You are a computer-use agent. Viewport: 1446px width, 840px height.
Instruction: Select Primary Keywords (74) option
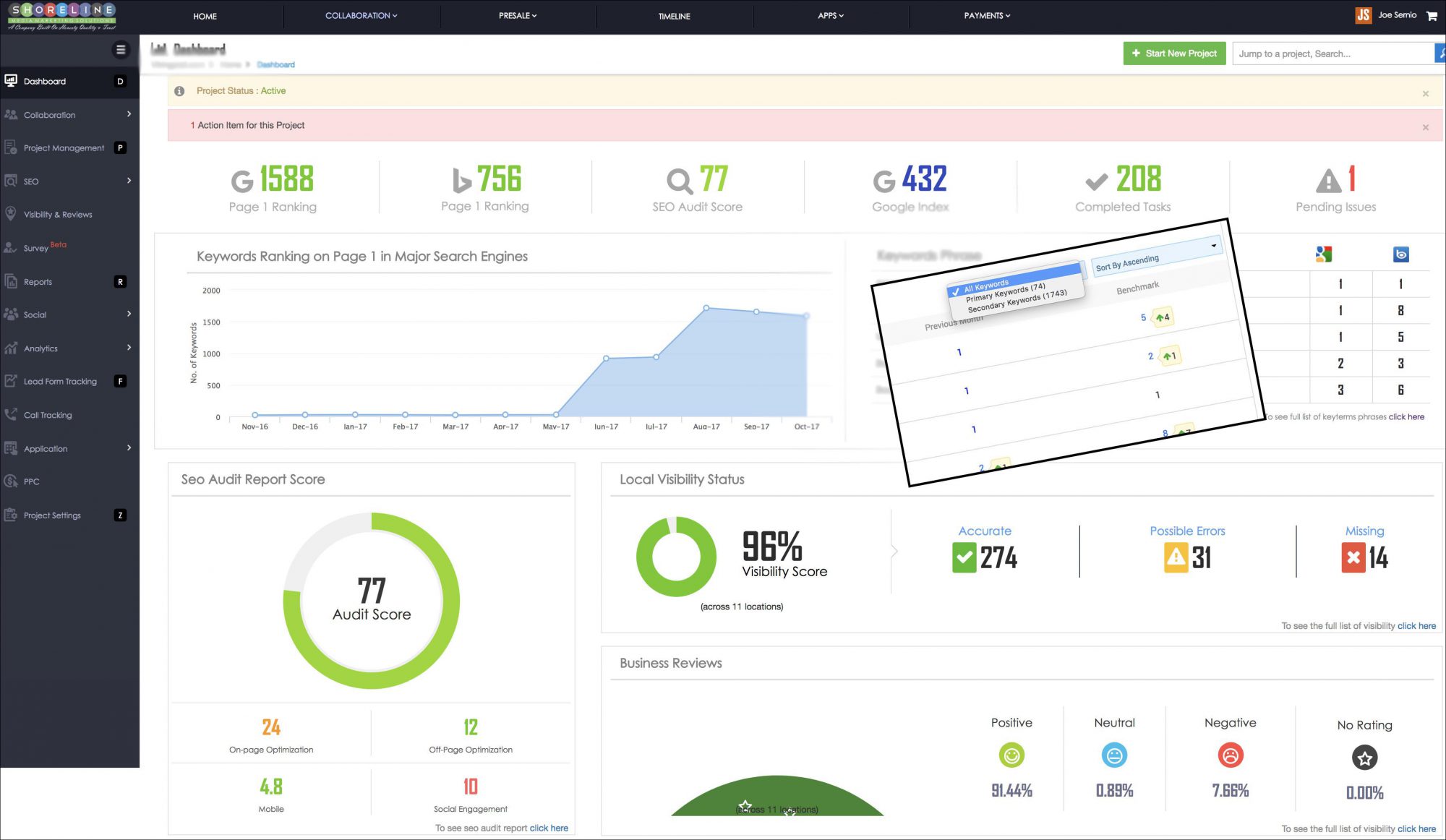pyautogui.click(x=1006, y=293)
